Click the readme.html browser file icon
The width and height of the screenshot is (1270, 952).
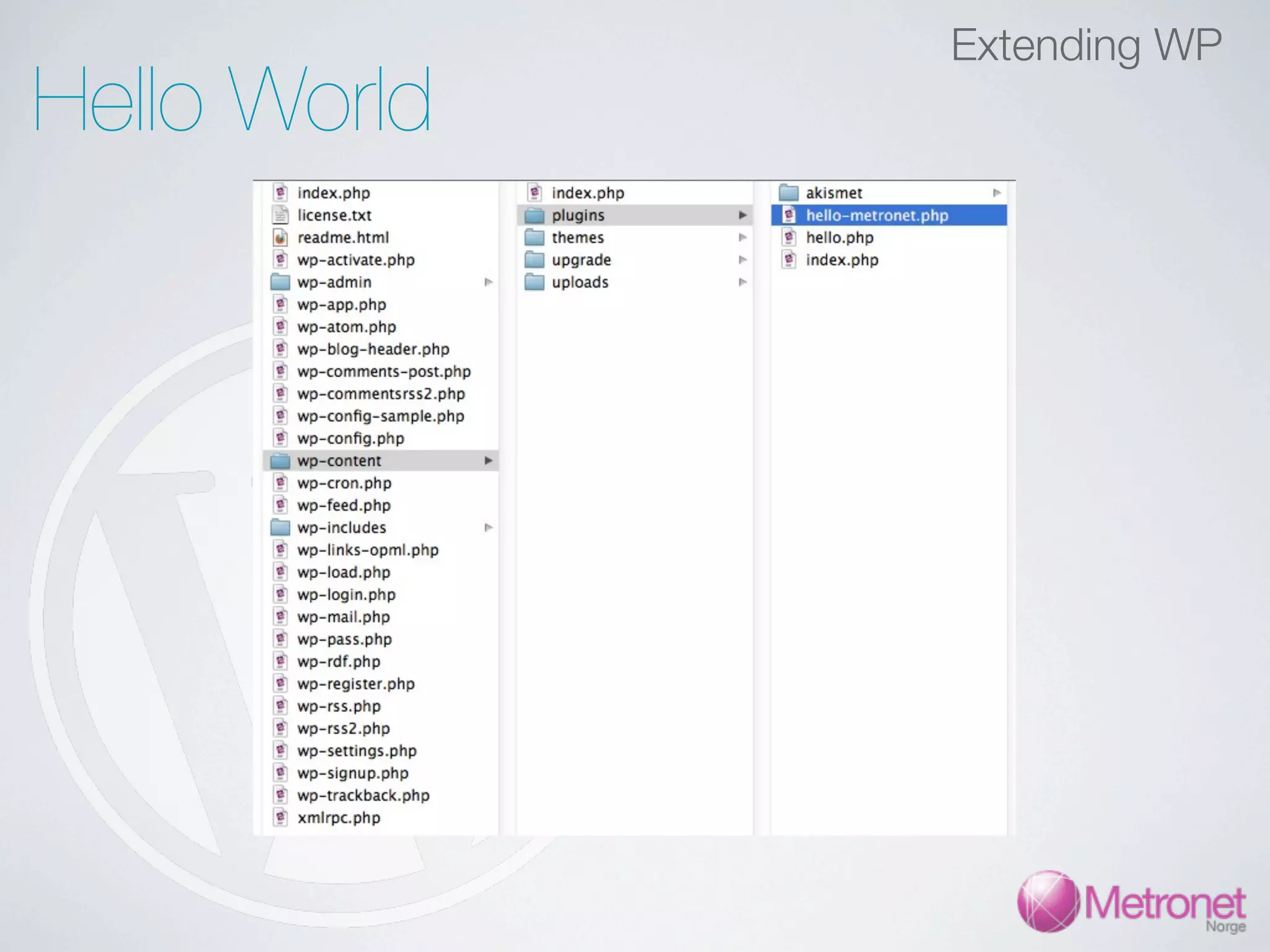pyautogui.click(x=280, y=237)
